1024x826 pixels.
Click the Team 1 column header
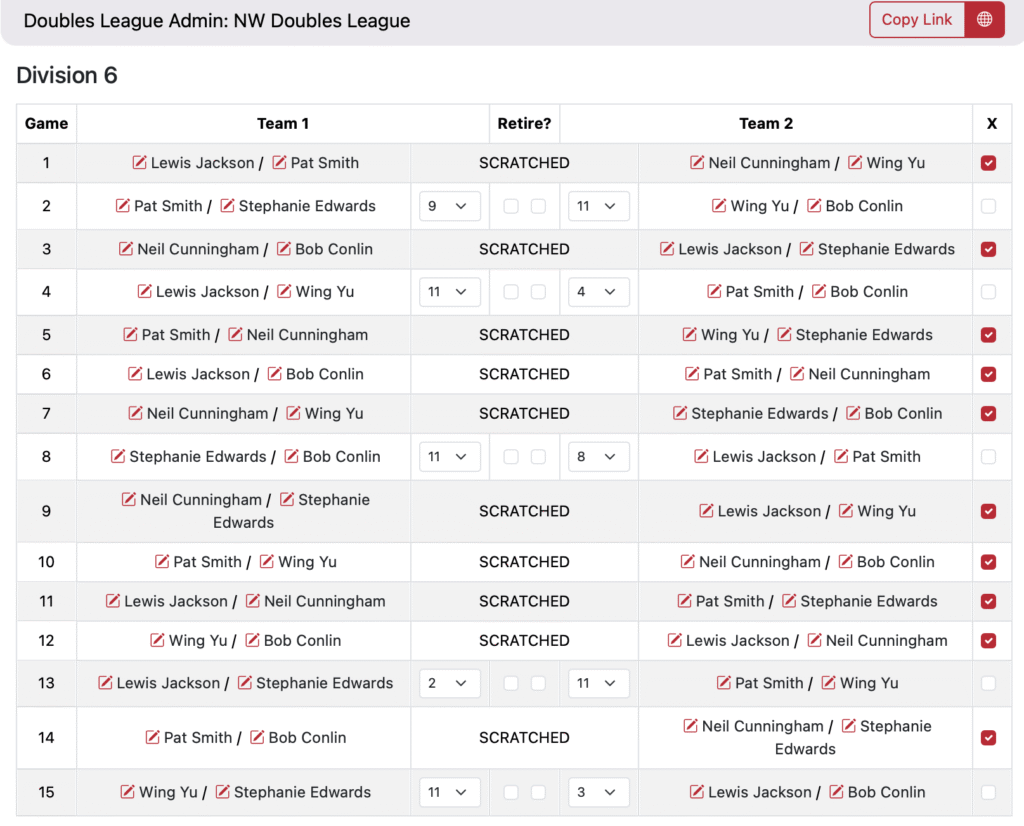pyautogui.click(x=283, y=123)
